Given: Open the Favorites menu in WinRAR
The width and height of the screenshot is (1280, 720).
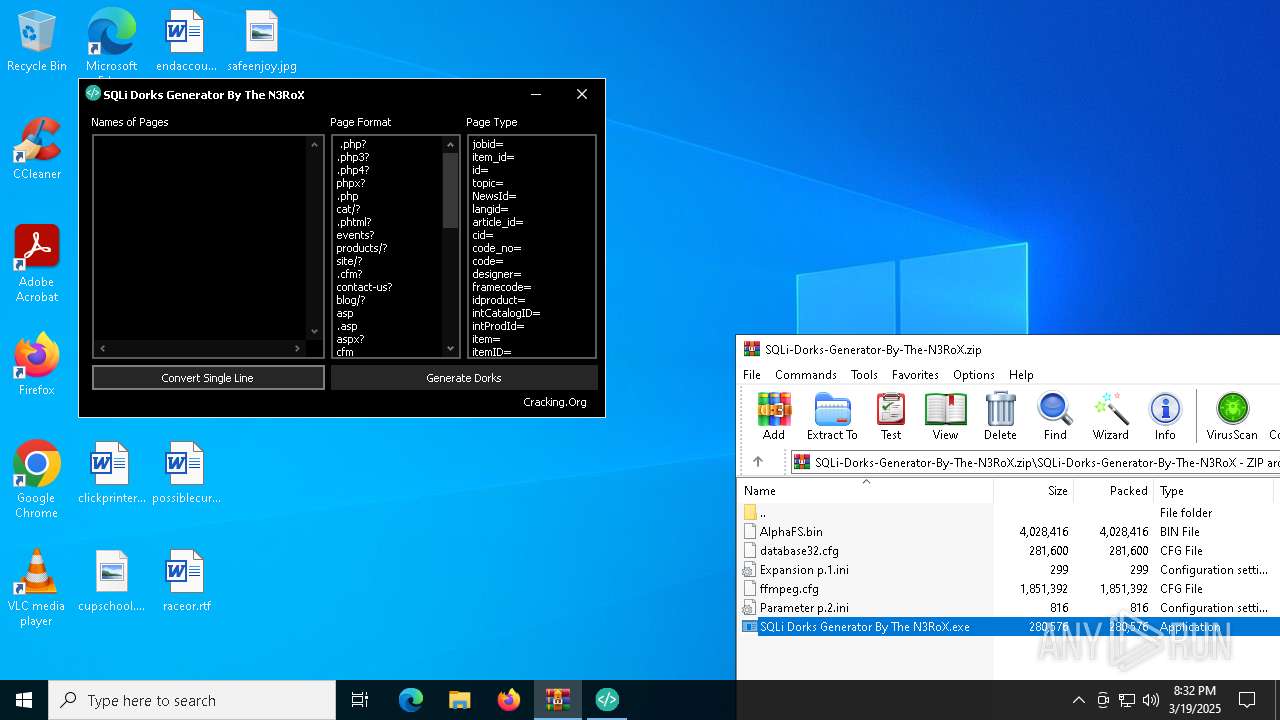Looking at the screenshot, I should coord(915,374).
